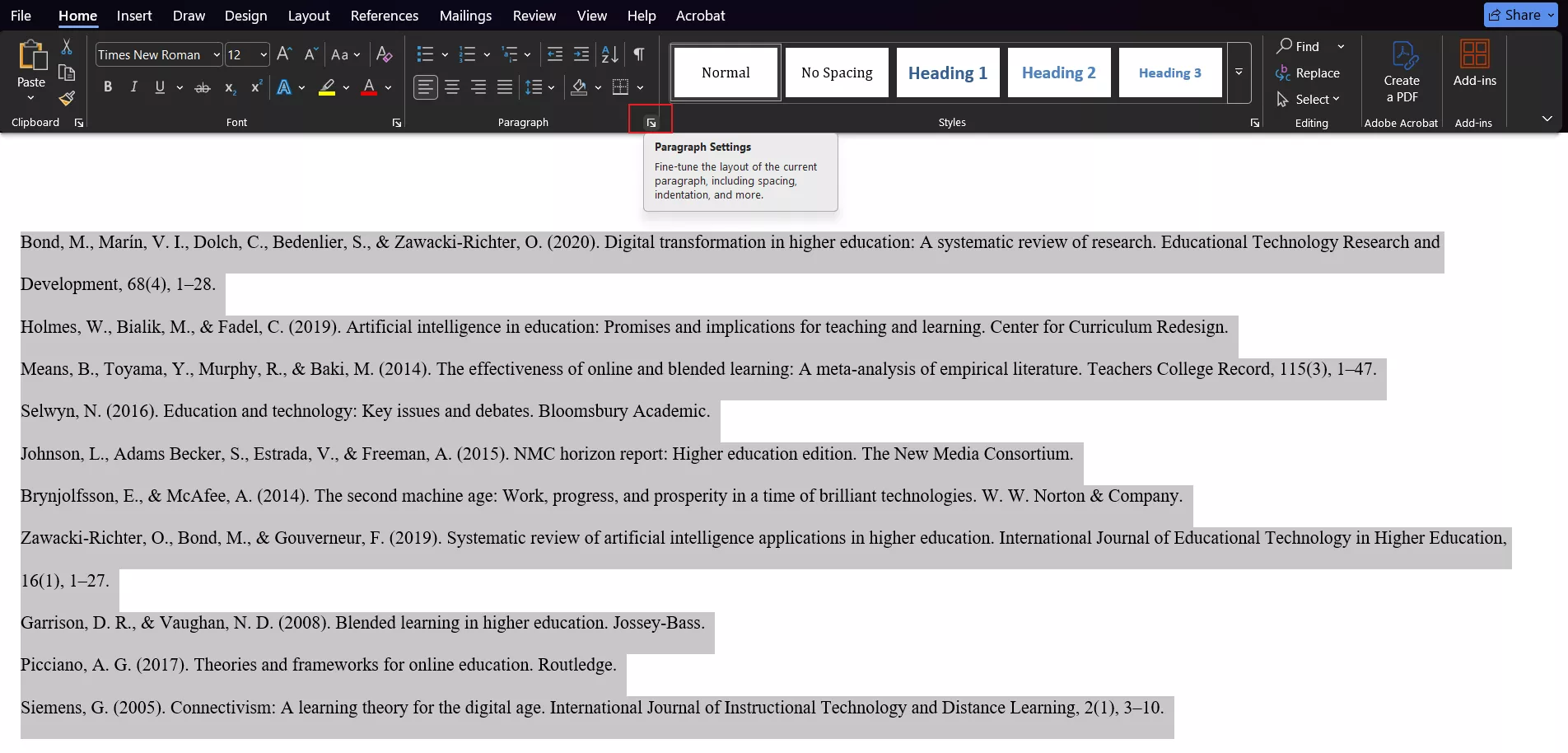The image size is (1568, 753).
Task: Apply paragraph shading color
Action: tap(579, 87)
